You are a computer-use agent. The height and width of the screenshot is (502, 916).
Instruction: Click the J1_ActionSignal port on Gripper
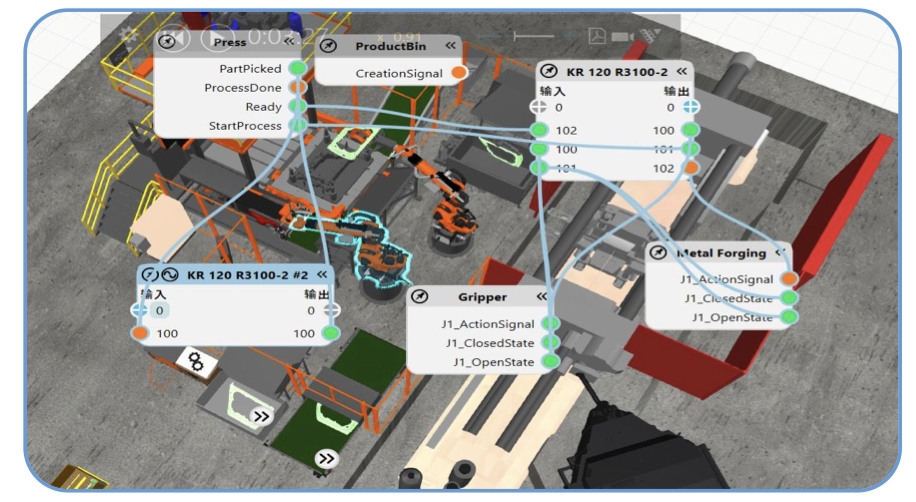click(550, 323)
